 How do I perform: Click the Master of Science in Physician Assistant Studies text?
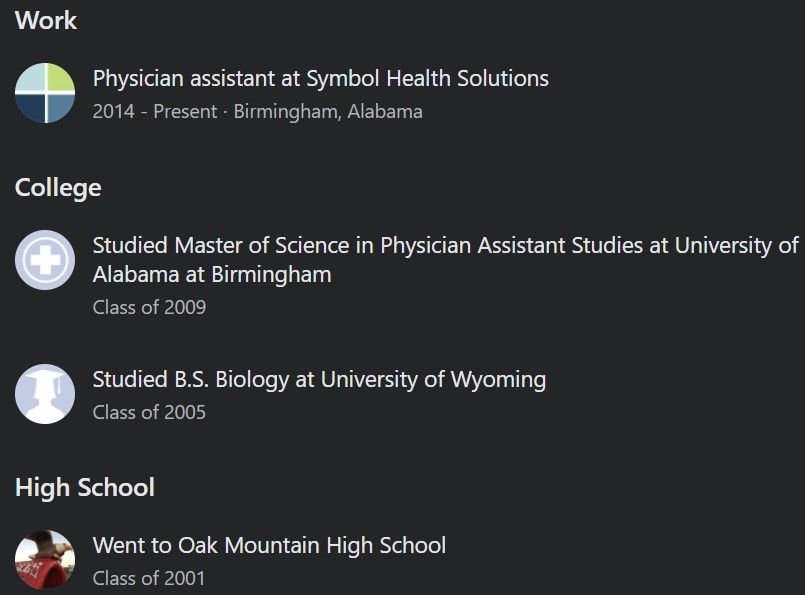(x=409, y=245)
